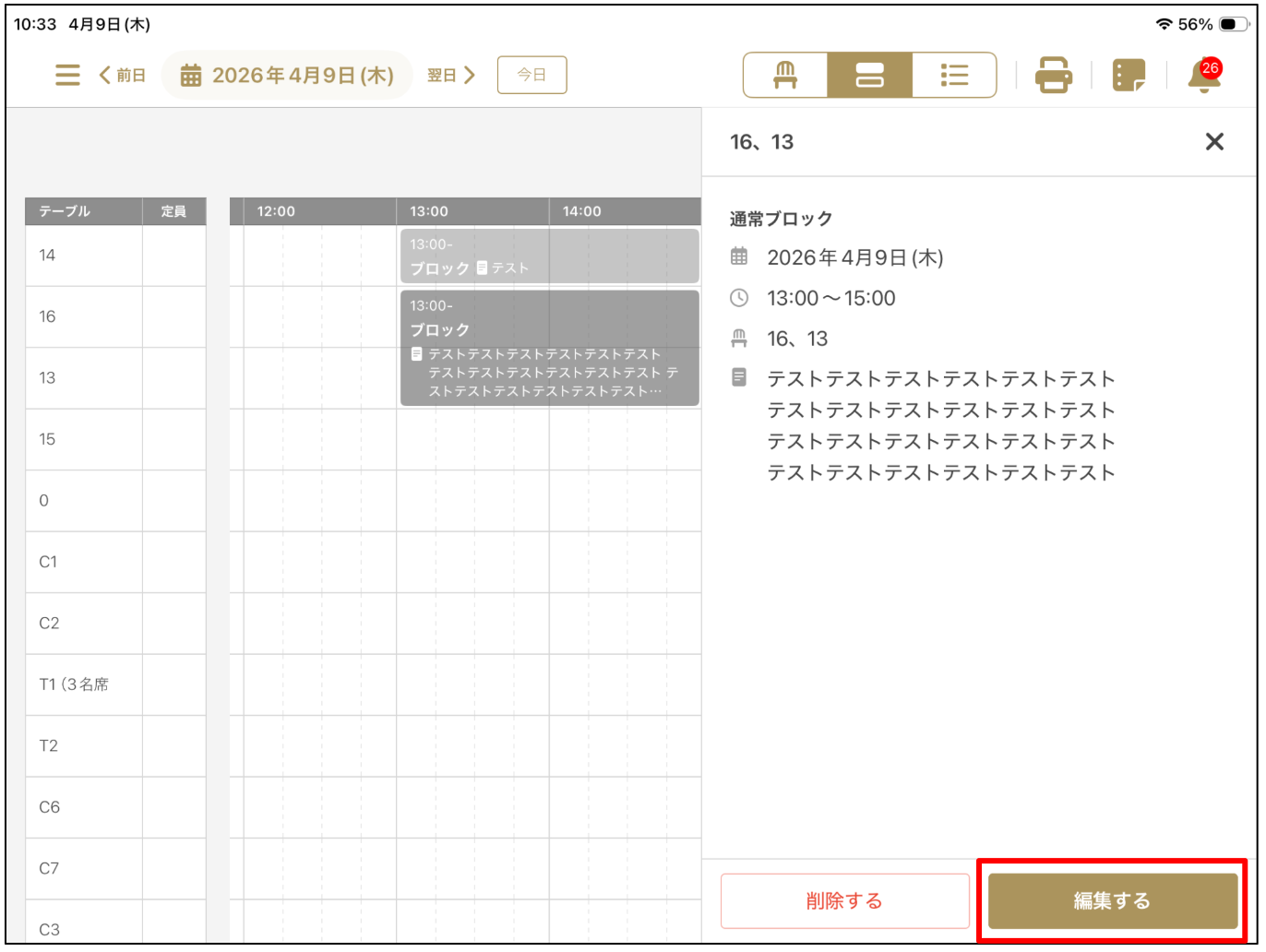The image size is (1266, 952).
Task: Open the calendar date picker icon
Action: [191, 75]
